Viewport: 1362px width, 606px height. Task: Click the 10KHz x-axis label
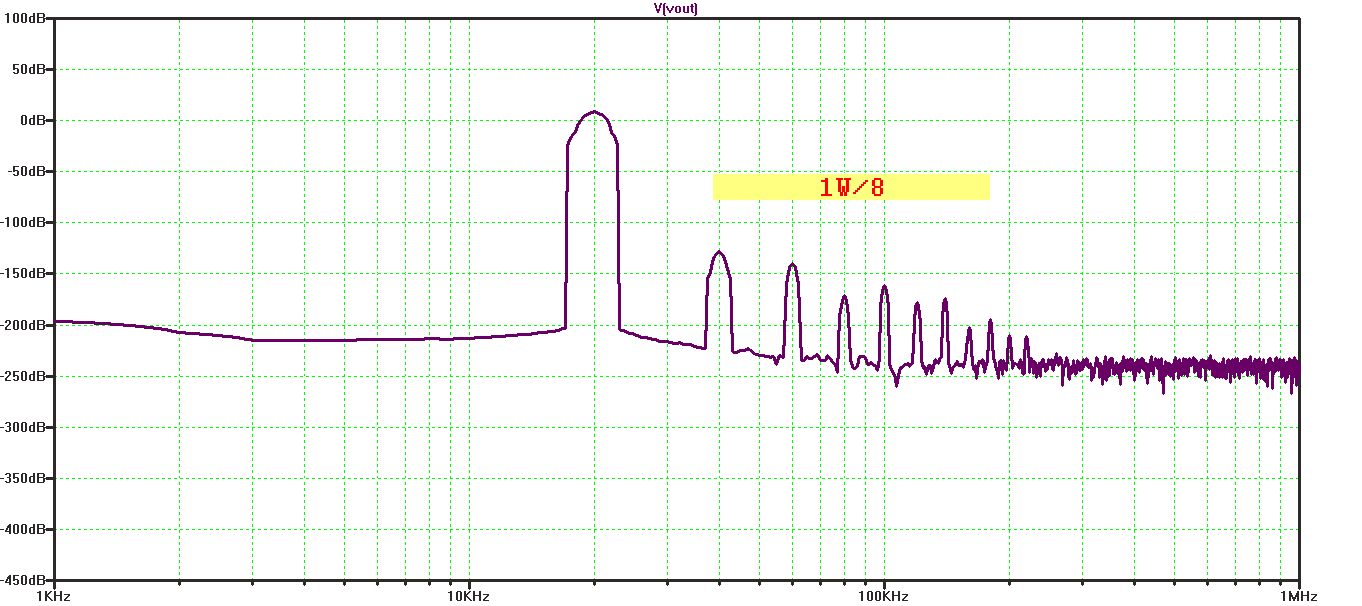click(x=469, y=597)
